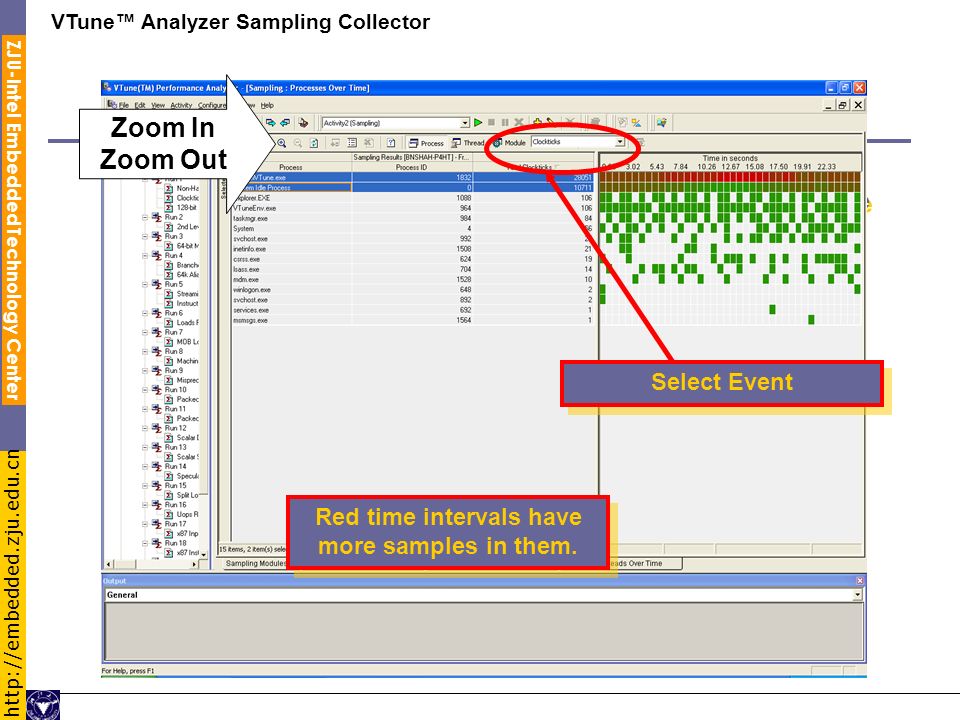This screenshot has width=960, height=720.
Task: Open the General dropdown in Output pane
Action: 857,594
